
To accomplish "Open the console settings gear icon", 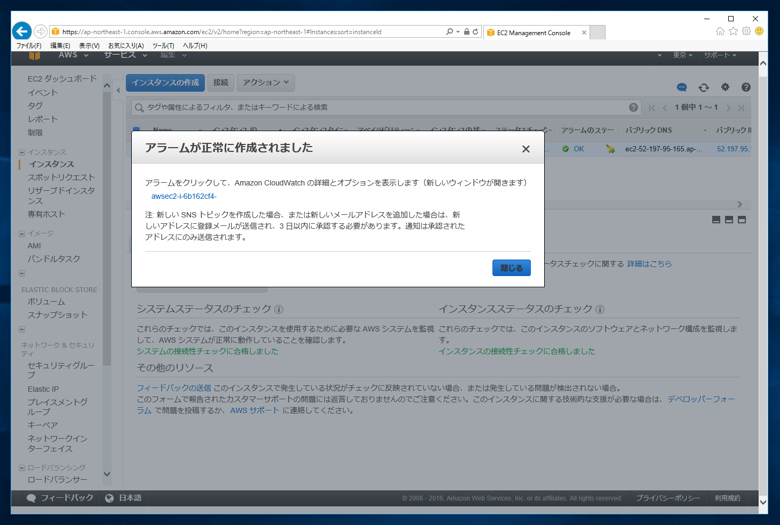I will tap(725, 87).
